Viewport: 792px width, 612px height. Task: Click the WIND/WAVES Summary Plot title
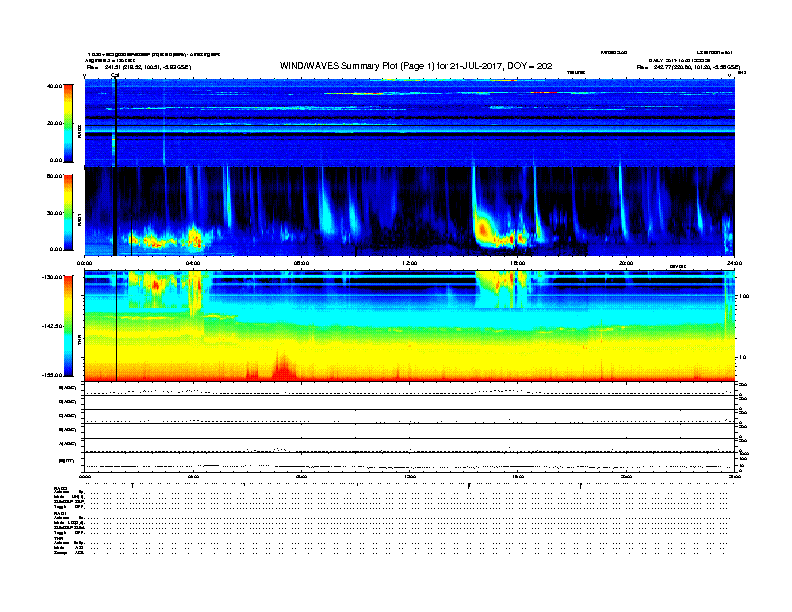point(416,66)
